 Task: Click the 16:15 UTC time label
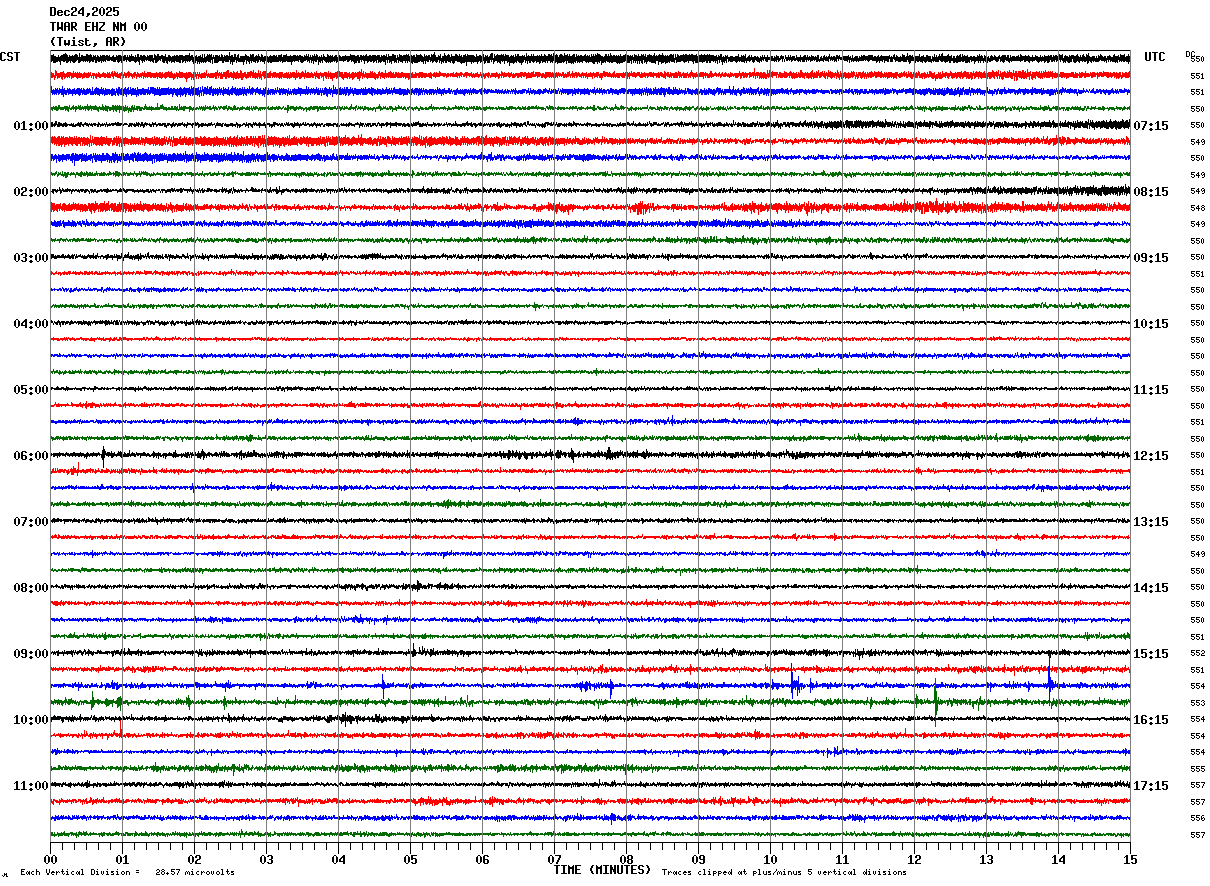1151,720
